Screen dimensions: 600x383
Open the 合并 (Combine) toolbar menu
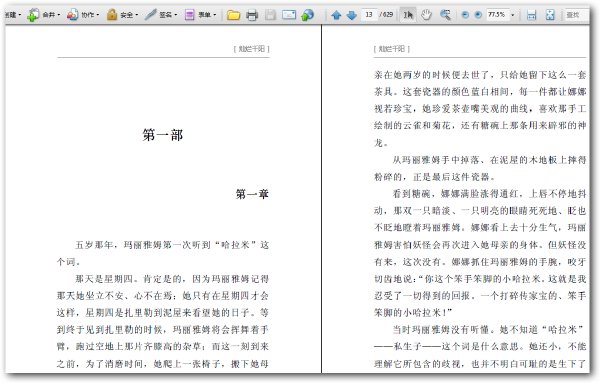tap(43, 15)
